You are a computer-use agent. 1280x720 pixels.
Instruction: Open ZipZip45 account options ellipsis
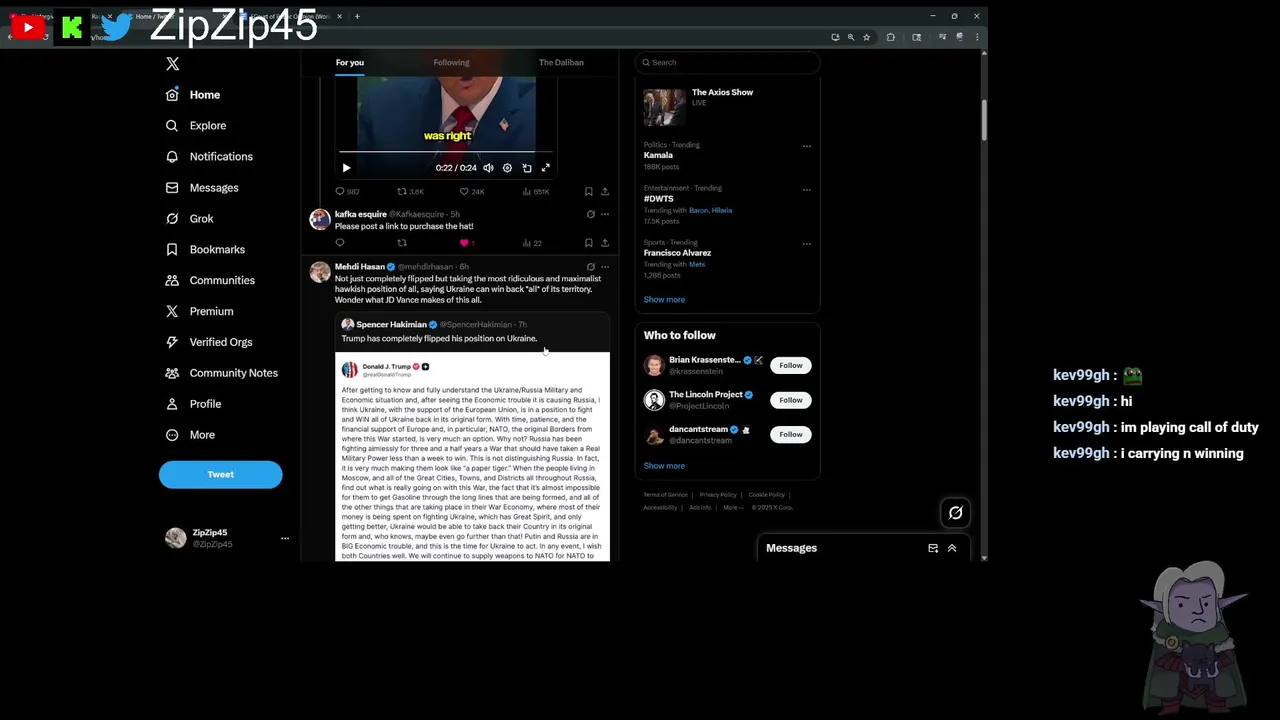pos(285,538)
